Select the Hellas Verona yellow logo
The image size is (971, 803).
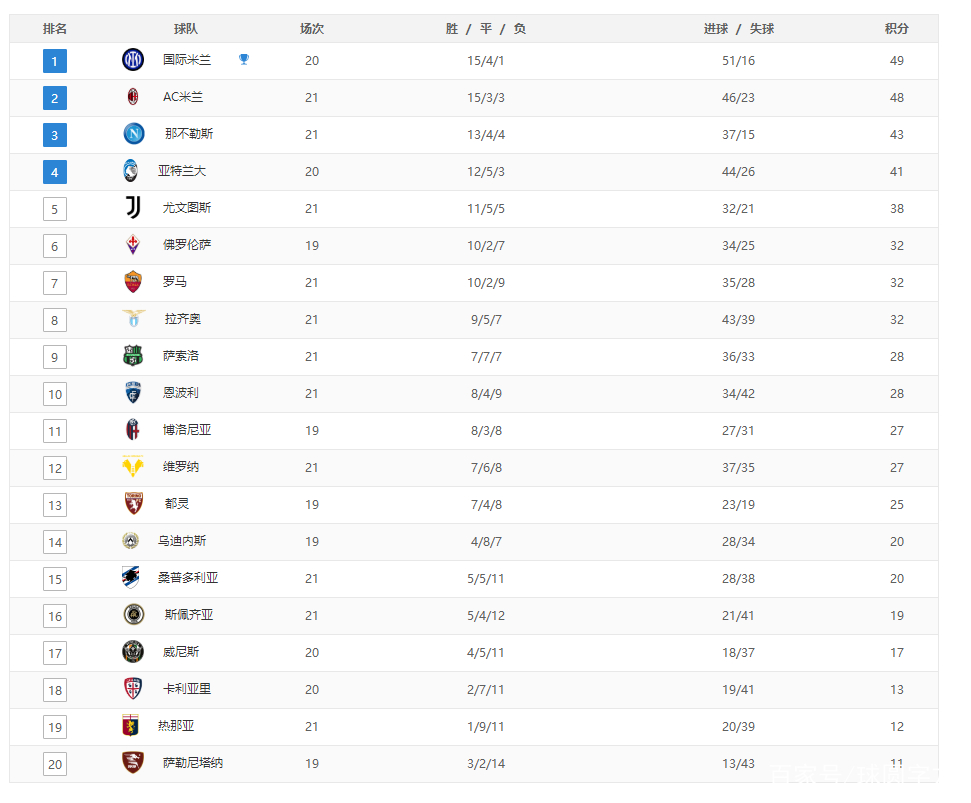(x=133, y=466)
